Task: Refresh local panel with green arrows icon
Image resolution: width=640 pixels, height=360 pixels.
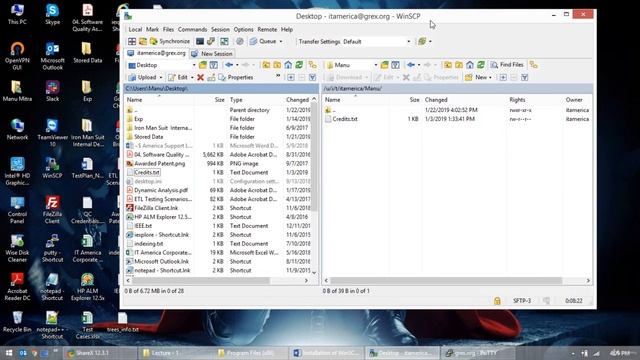Action: coord(299,65)
